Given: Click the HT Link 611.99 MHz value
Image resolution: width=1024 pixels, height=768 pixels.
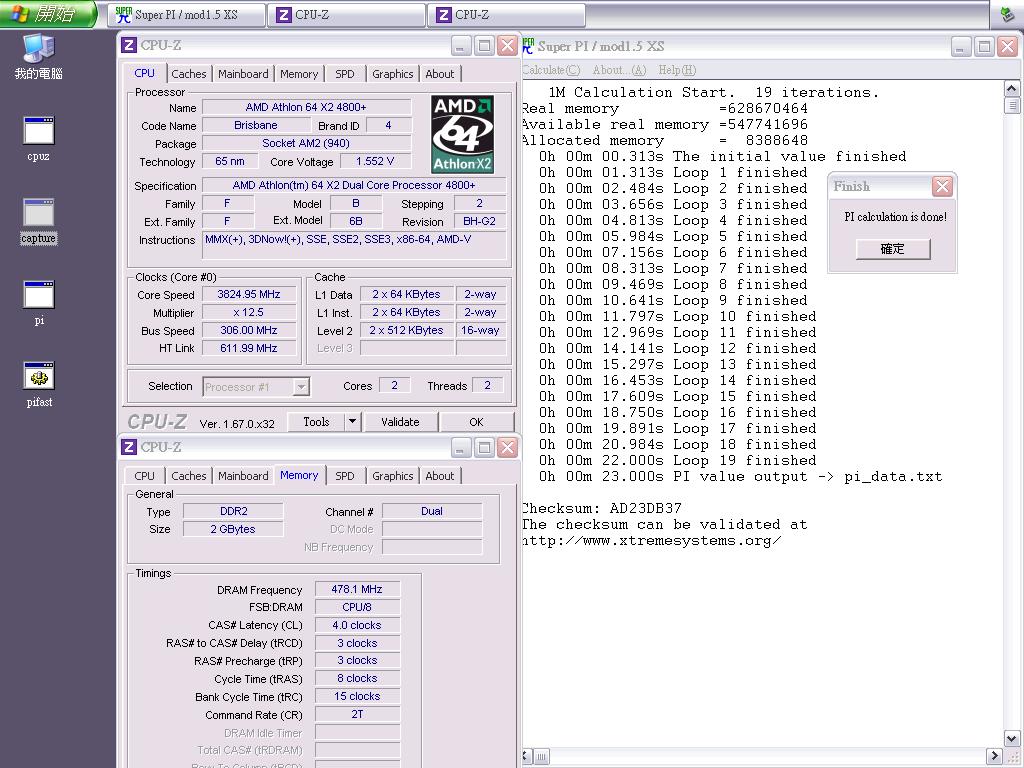Looking at the screenshot, I should coord(249,349).
